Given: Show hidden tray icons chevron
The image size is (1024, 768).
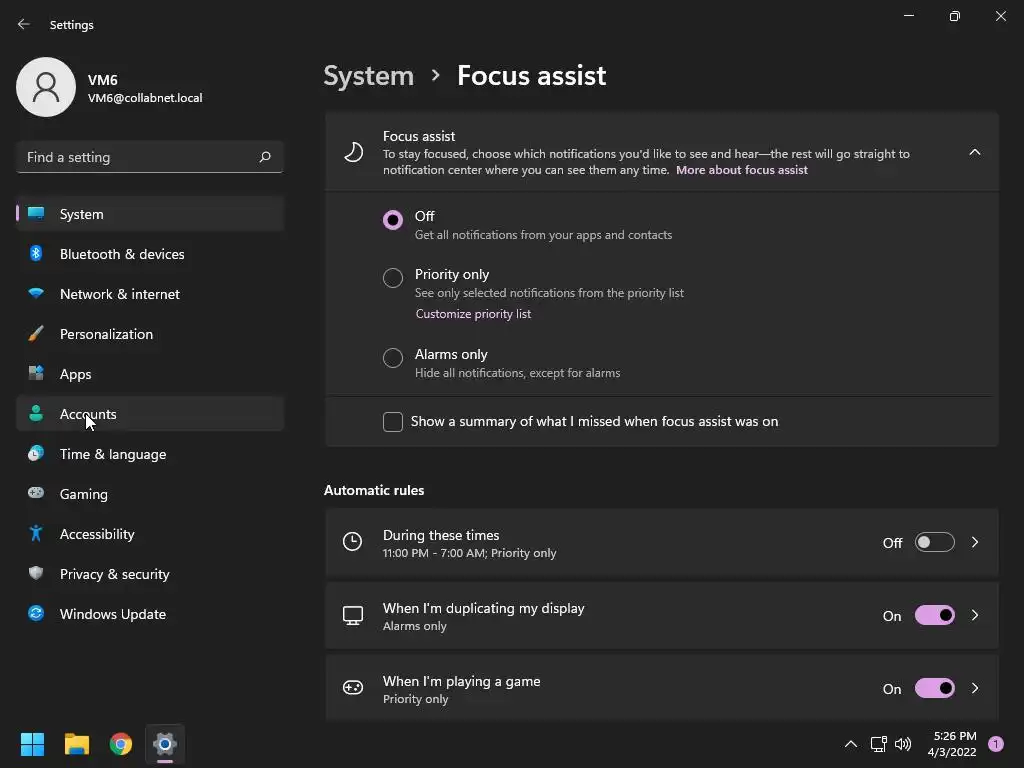Looking at the screenshot, I should tap(851, 744).
